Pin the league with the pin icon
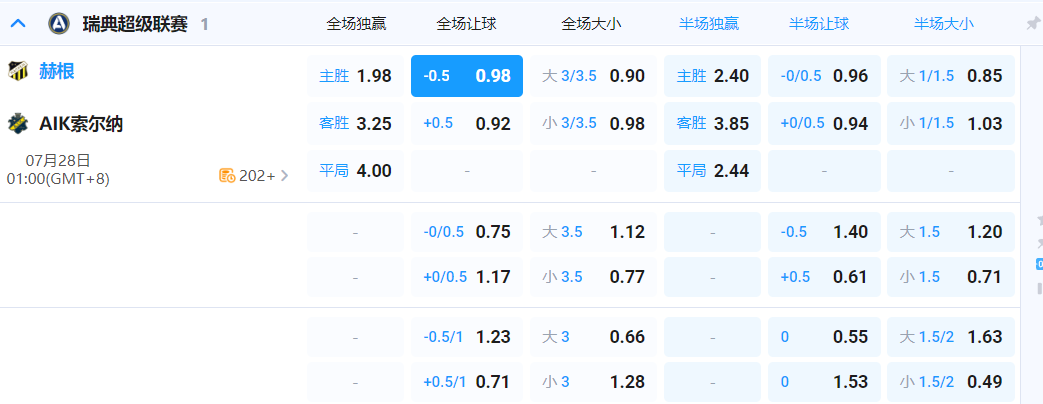Viewport: 1043px width, 404px height. tap(1033, 24)
